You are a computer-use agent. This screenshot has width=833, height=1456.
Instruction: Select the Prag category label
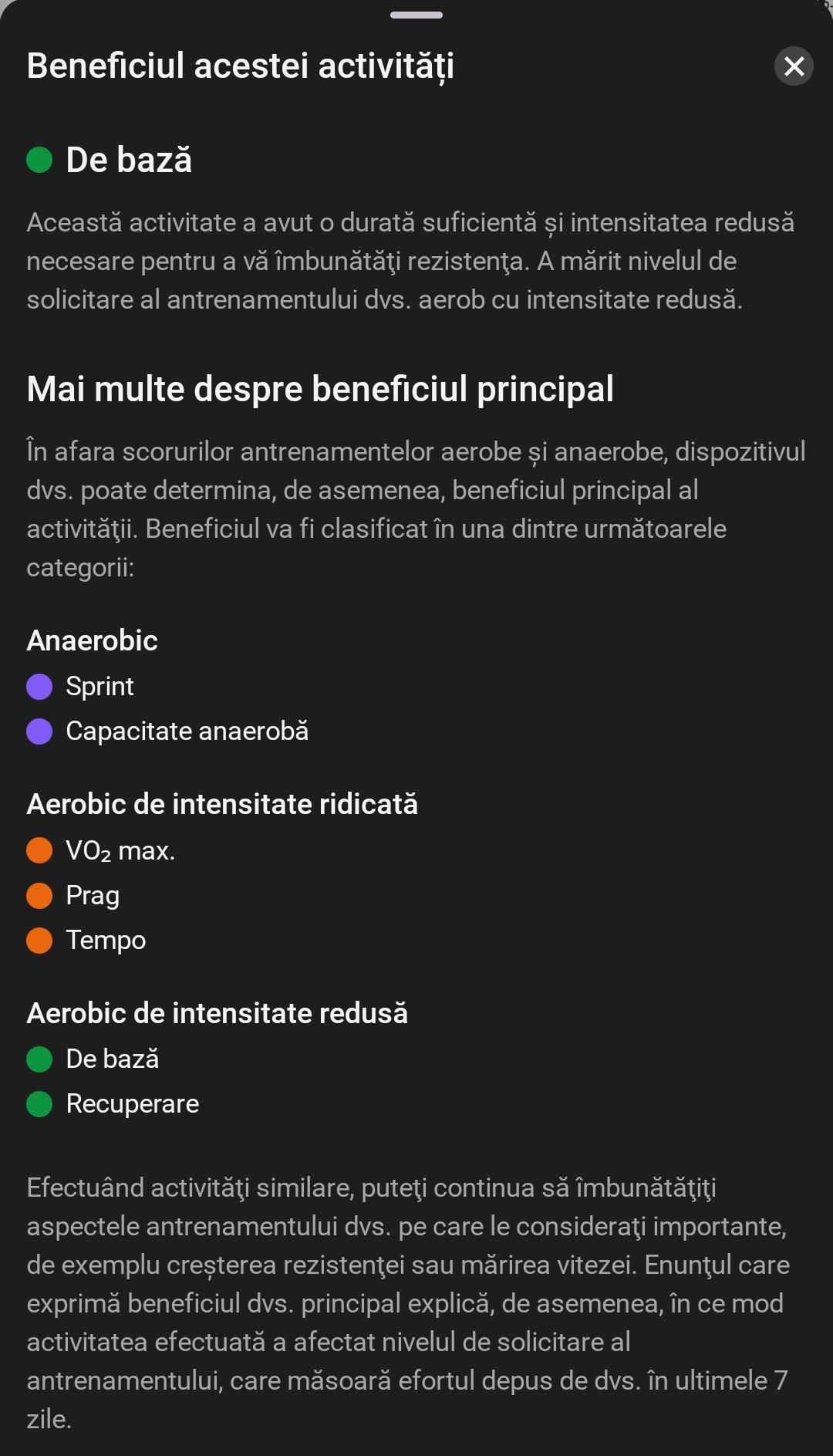click(93, 896)
